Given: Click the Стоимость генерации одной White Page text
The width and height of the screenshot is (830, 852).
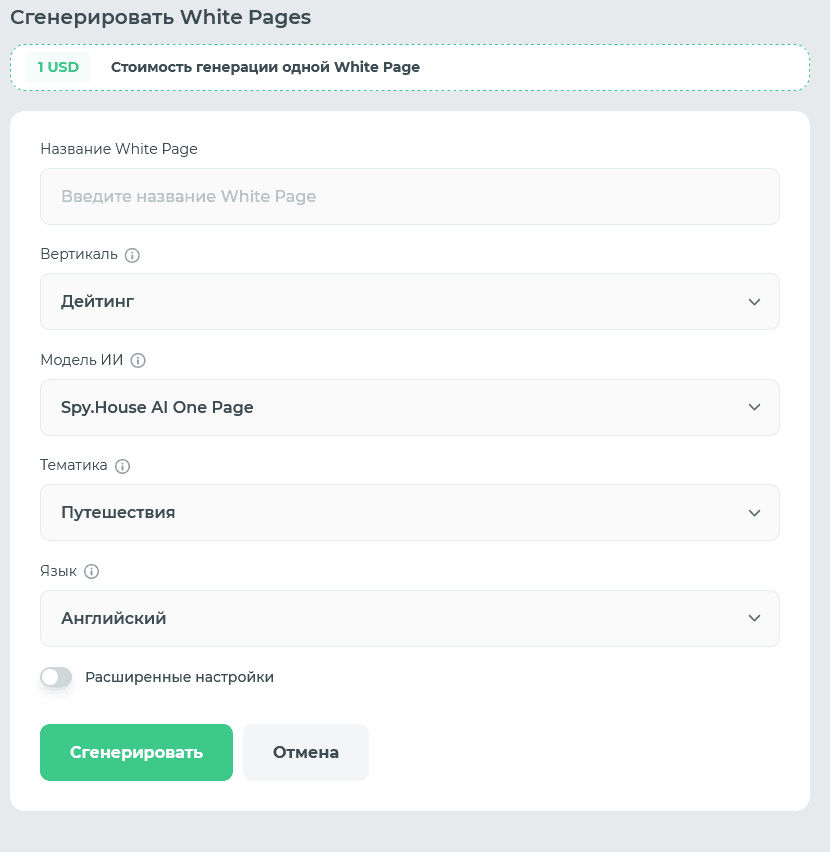Looking at the screenshot, I should (265, 67).
